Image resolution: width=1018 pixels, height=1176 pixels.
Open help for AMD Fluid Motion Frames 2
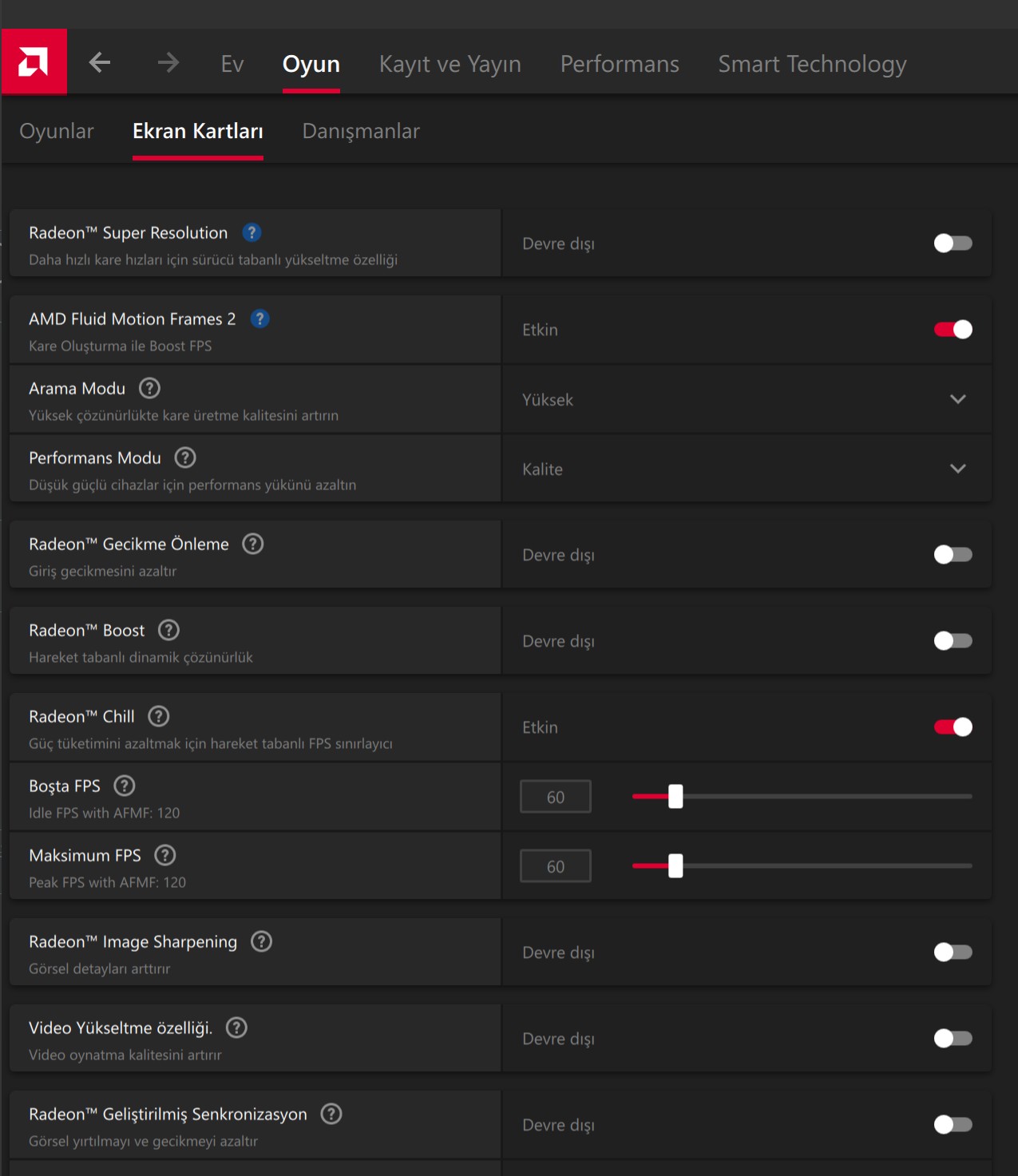259,319
